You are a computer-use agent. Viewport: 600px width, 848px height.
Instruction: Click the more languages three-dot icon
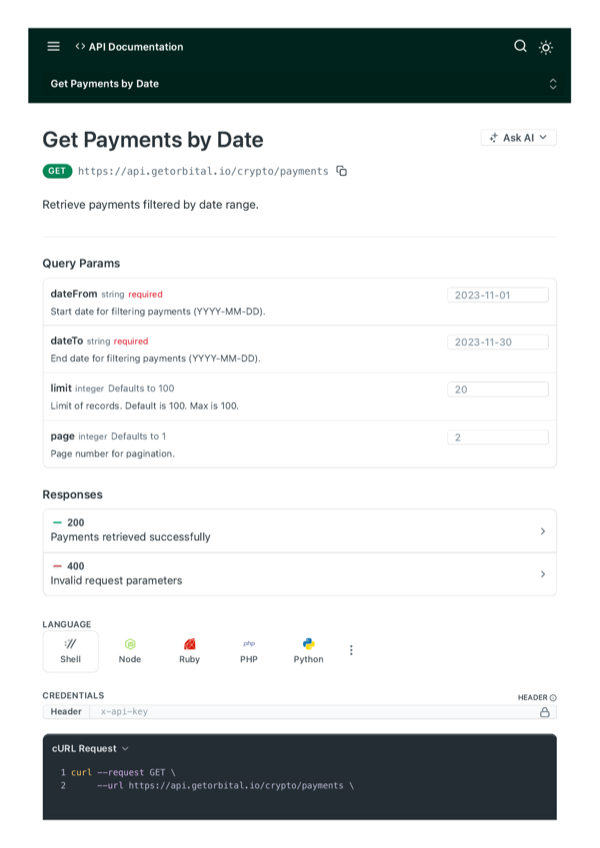[x=352, y=650]
